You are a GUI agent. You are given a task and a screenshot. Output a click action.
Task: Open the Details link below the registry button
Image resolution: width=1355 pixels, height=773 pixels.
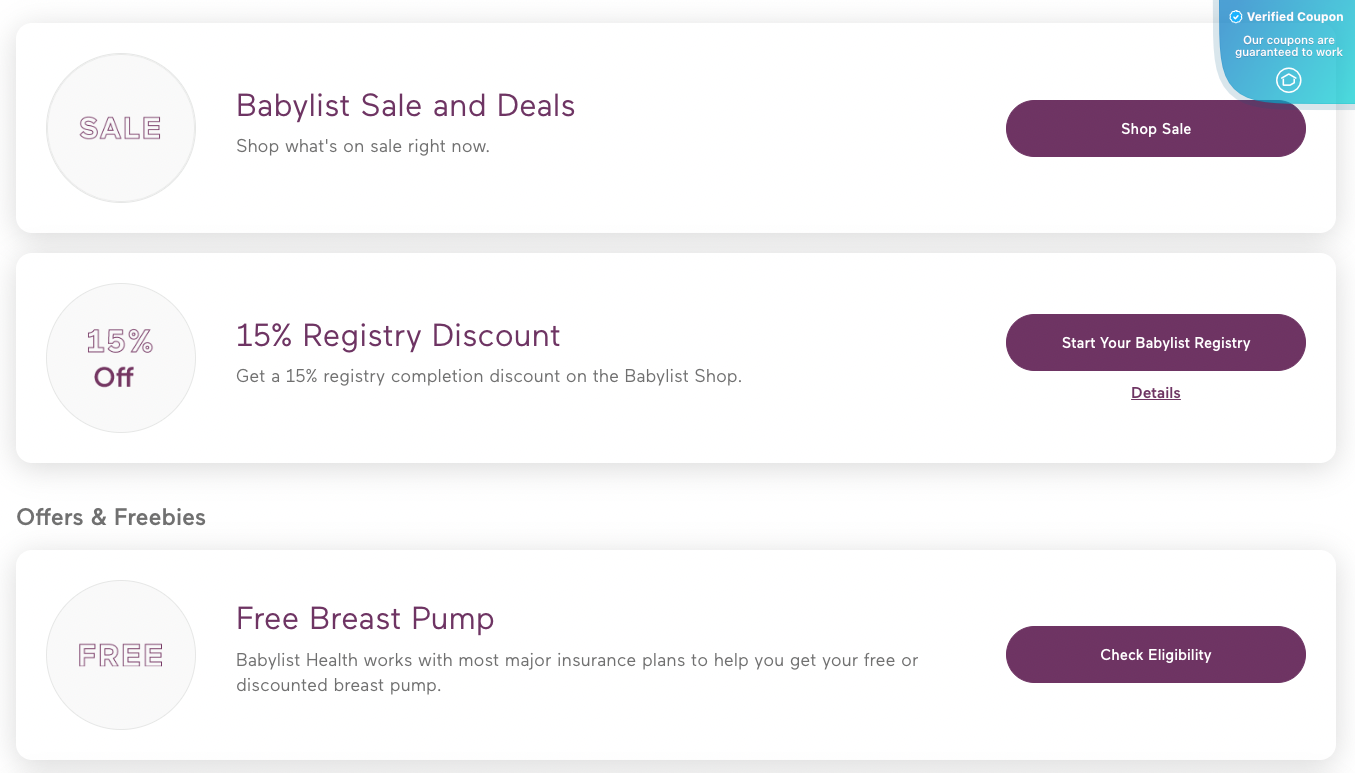(1155, 392)
